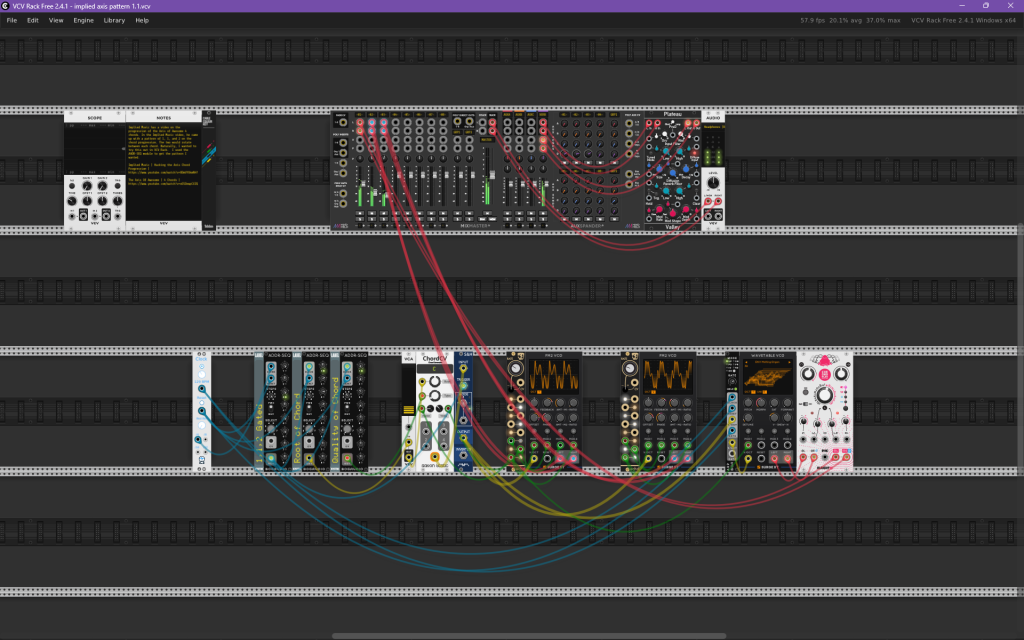Click the ChordCV chord name display
Image resolution: width=1024 pixels, height=640 pixels.
coord(435,369)
